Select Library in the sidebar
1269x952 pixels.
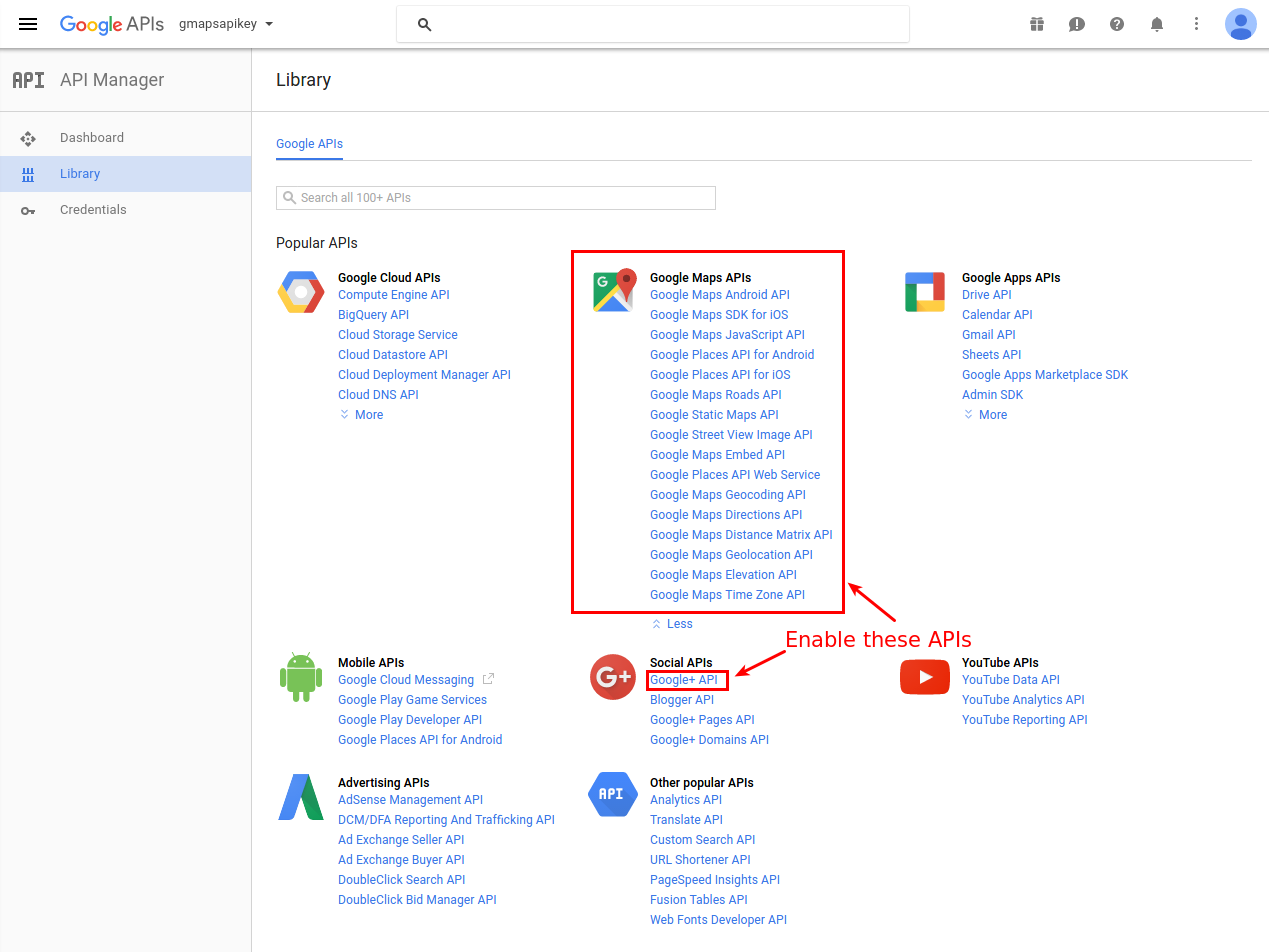click(x=80, y=174)
